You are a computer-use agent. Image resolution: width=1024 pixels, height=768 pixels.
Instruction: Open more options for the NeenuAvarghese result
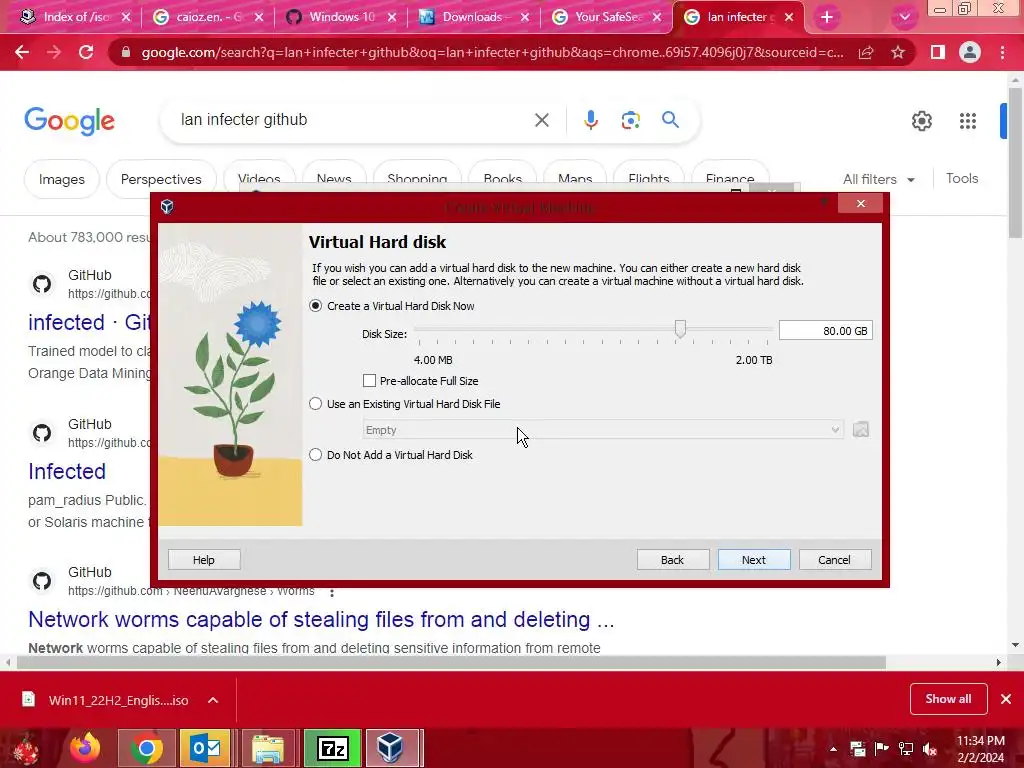point(332,592)
